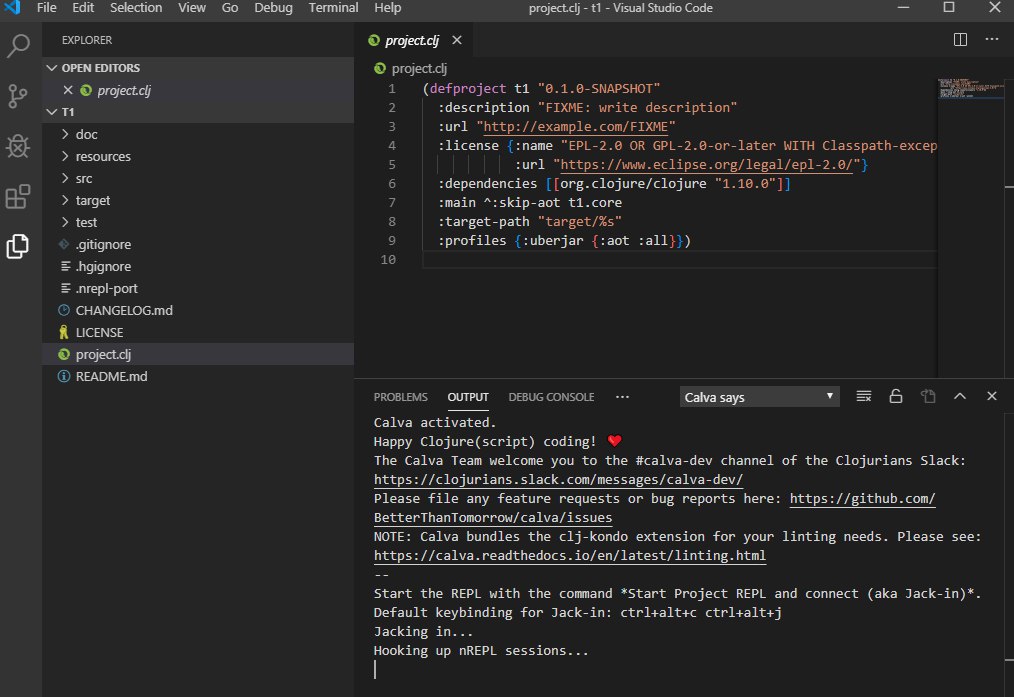The image size is (1014, 697).
Task: Expand the doc folder
Action: click(x=87, y=134)
